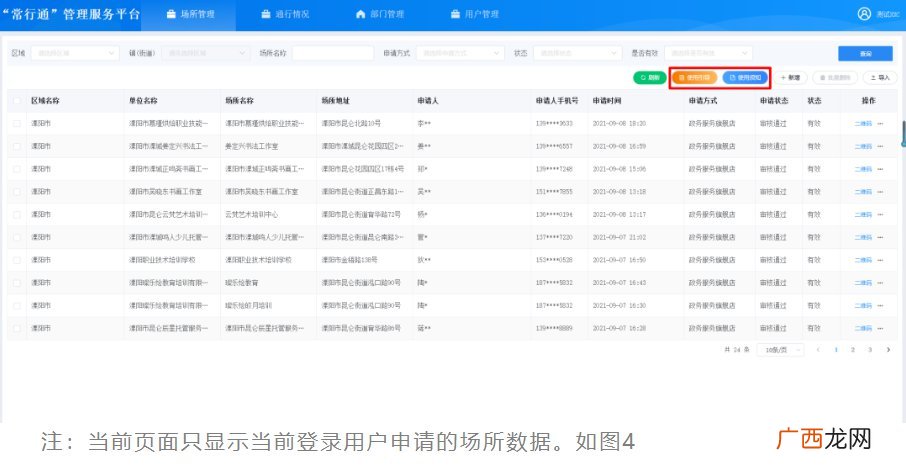Click the “常行通”管理服务平台 title

coord(70,14)
